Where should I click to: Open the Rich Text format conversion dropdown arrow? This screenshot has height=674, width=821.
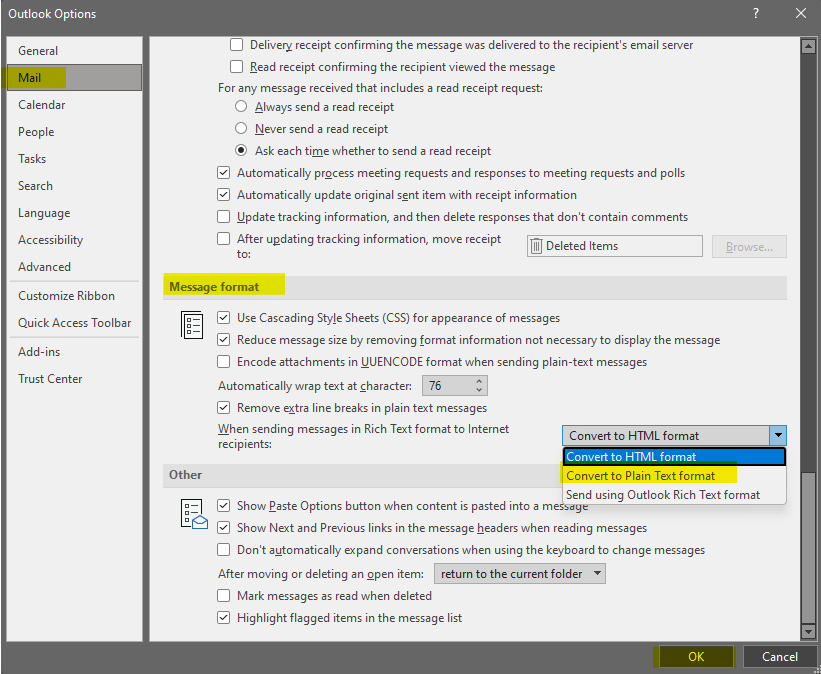pyautogui.click(x=778, y=435)
